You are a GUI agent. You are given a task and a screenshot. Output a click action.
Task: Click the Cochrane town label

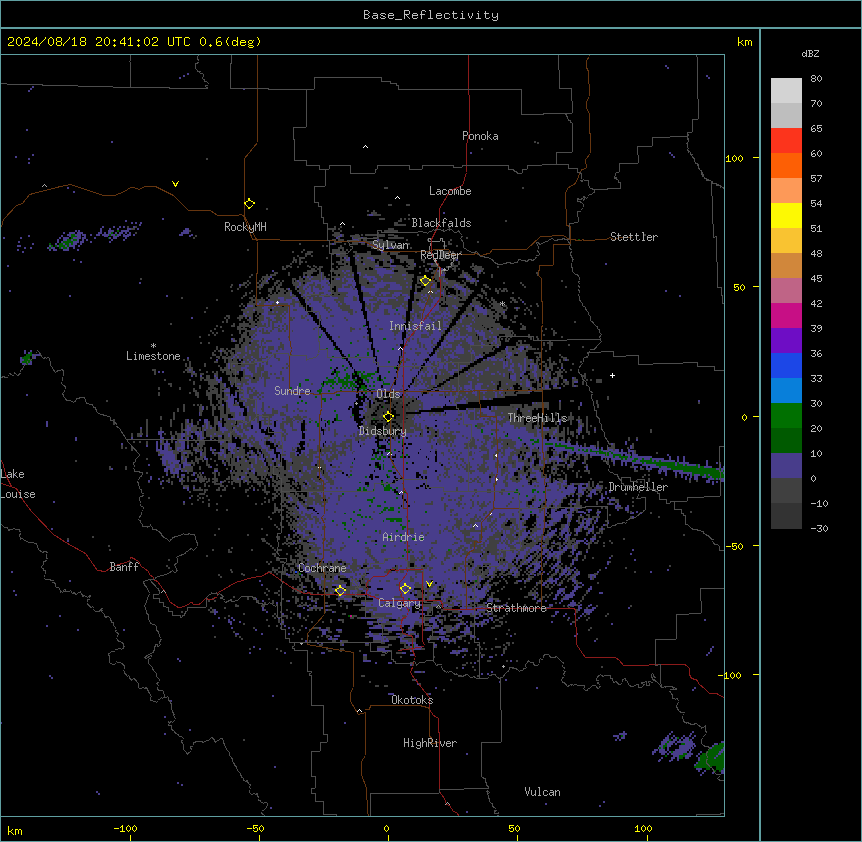point(322,568)
